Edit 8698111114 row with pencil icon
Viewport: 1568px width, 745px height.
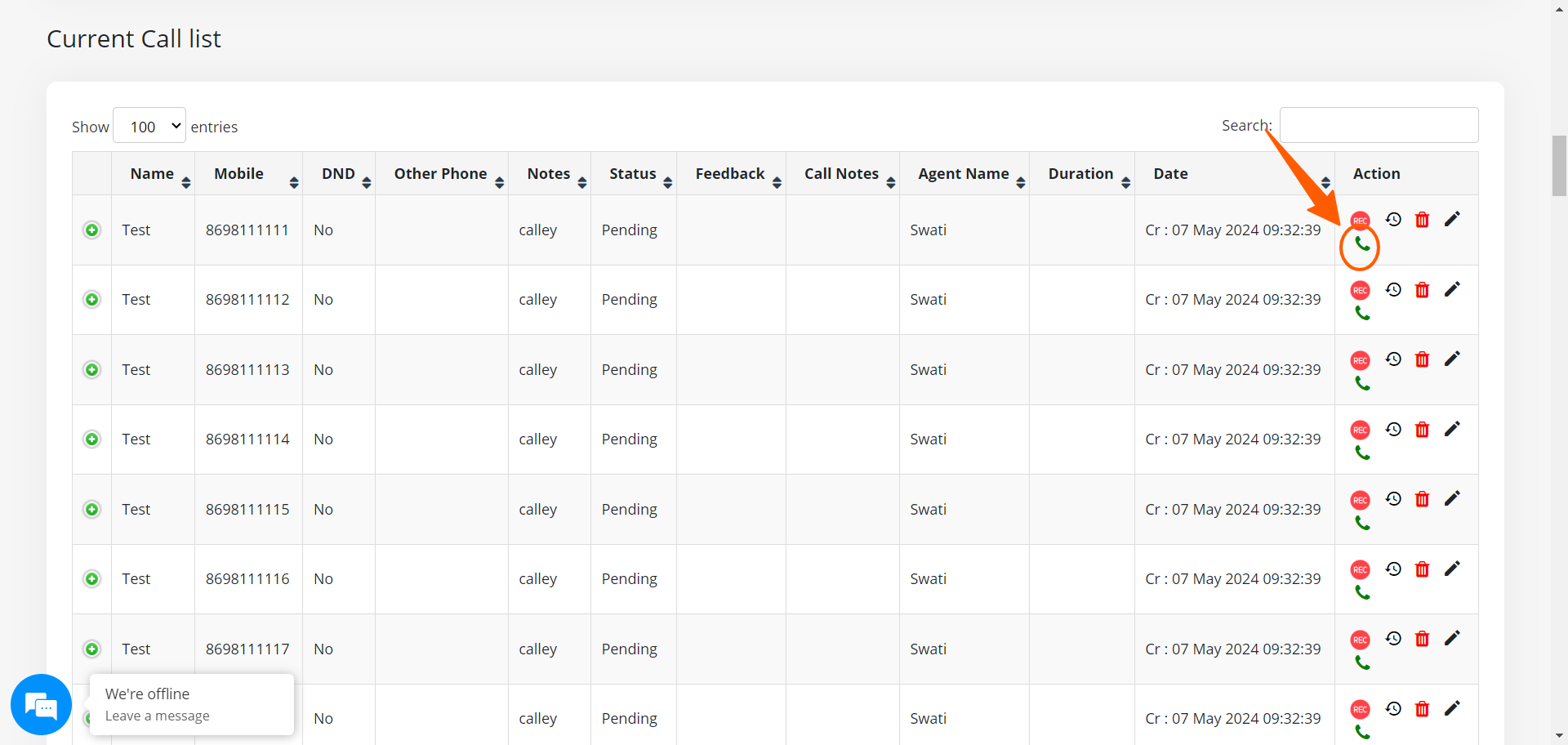1452,429
